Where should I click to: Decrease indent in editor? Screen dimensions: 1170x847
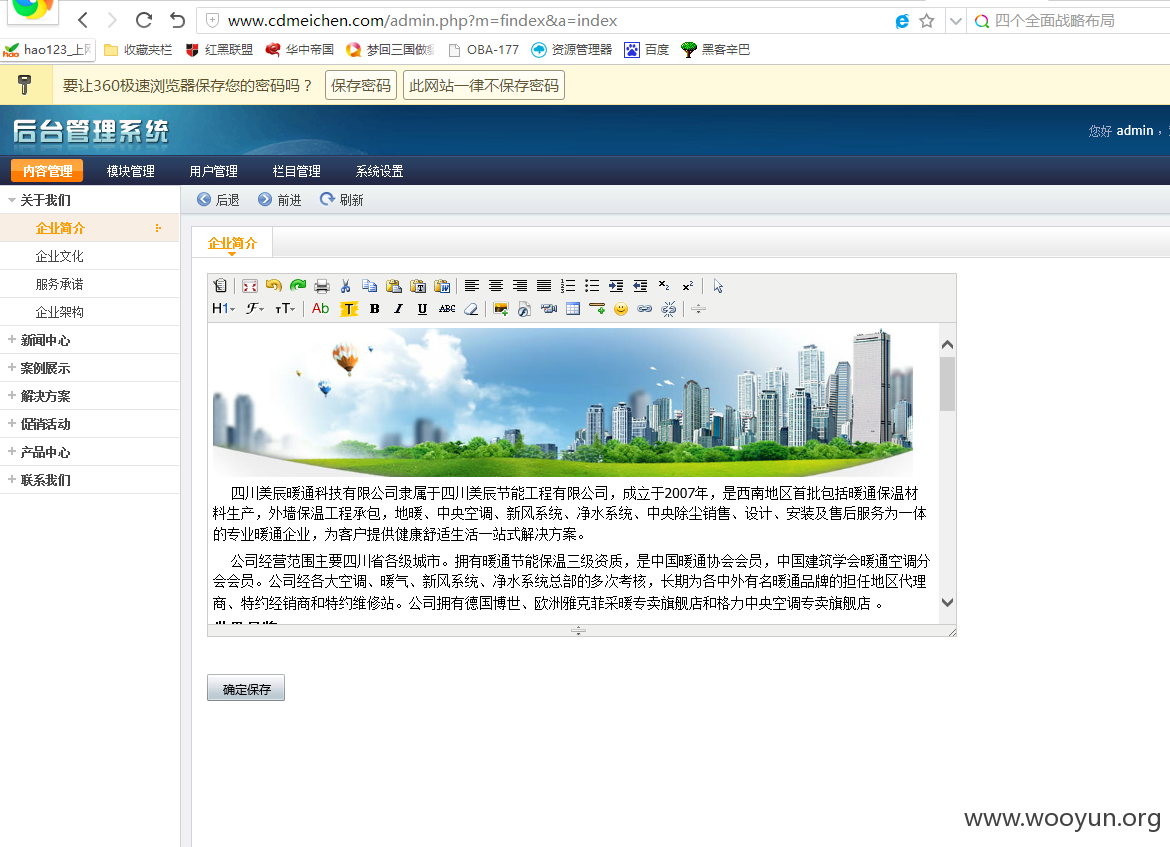[640, 286]
